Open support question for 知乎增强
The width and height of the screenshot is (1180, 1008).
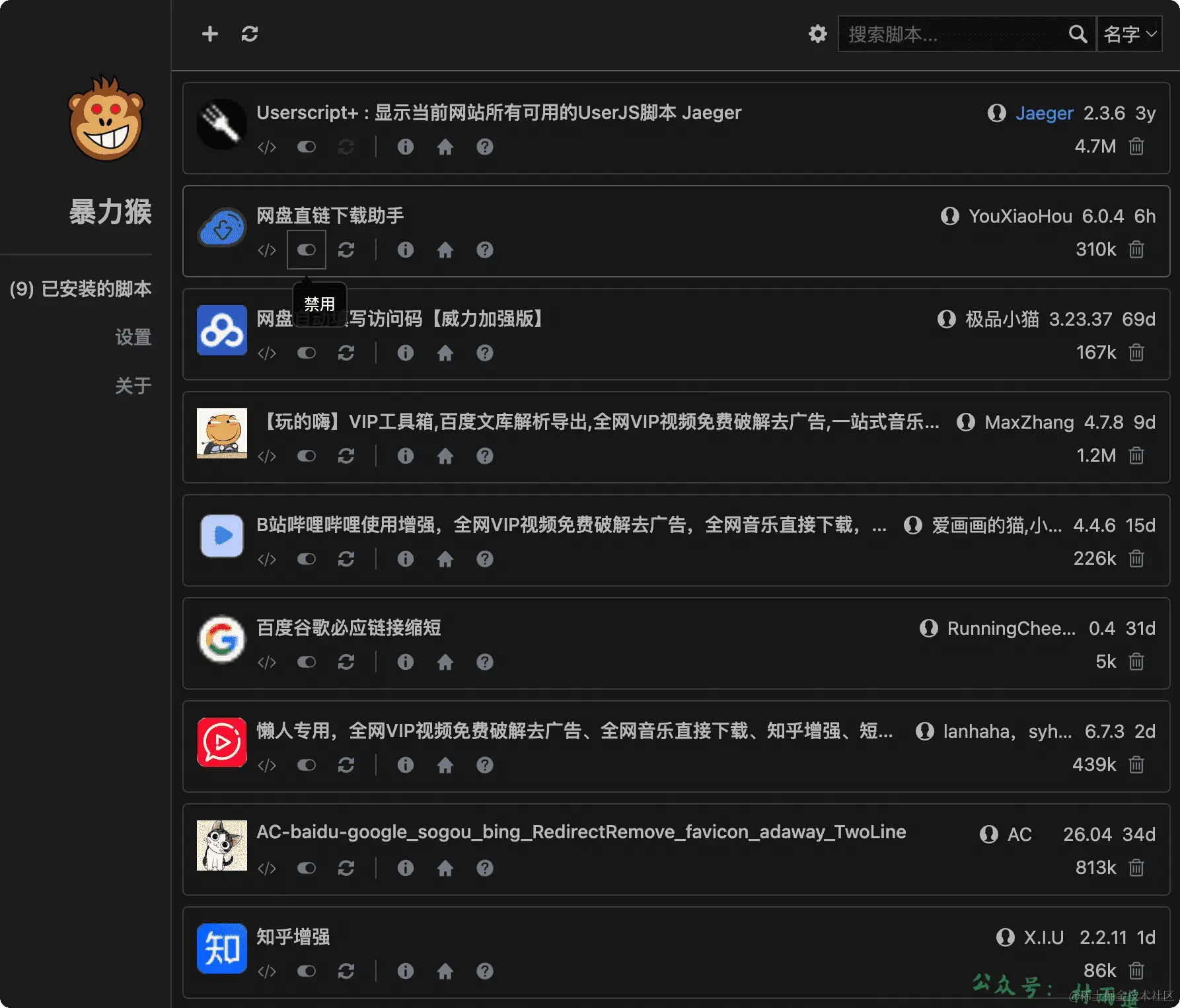pos(485,971)
